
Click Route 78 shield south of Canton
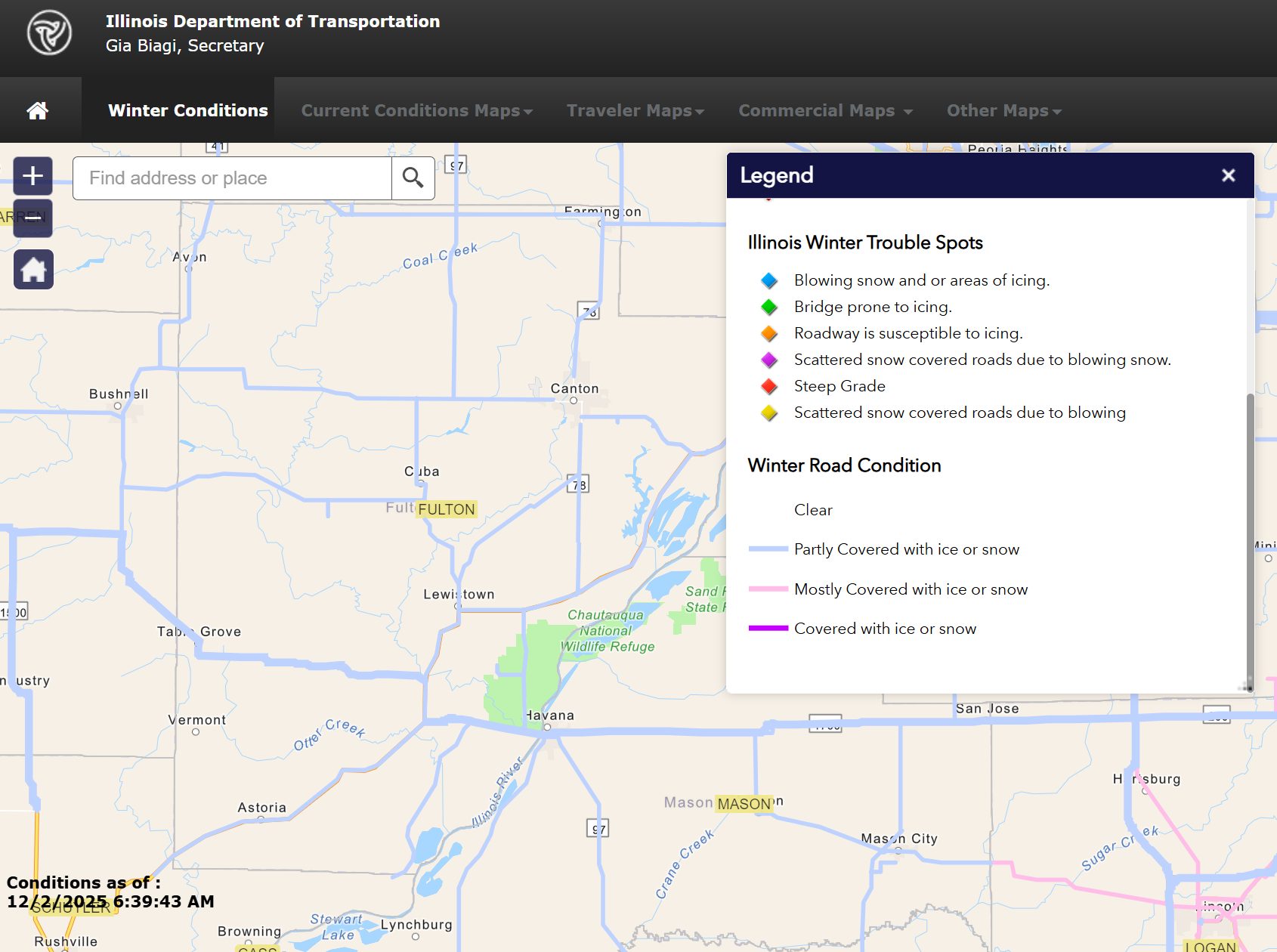tap(578, 484)
